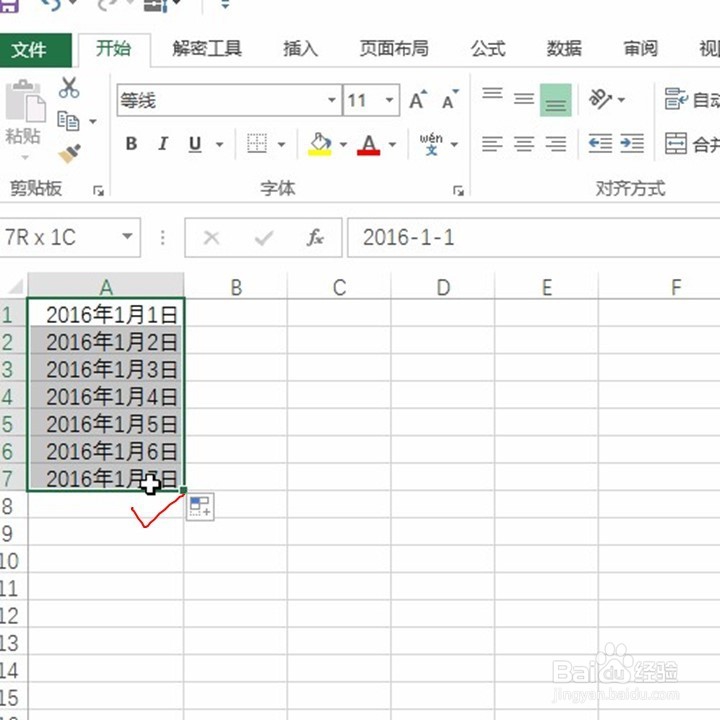Switch to the 审阅 review tab

(x=640, y=49)
